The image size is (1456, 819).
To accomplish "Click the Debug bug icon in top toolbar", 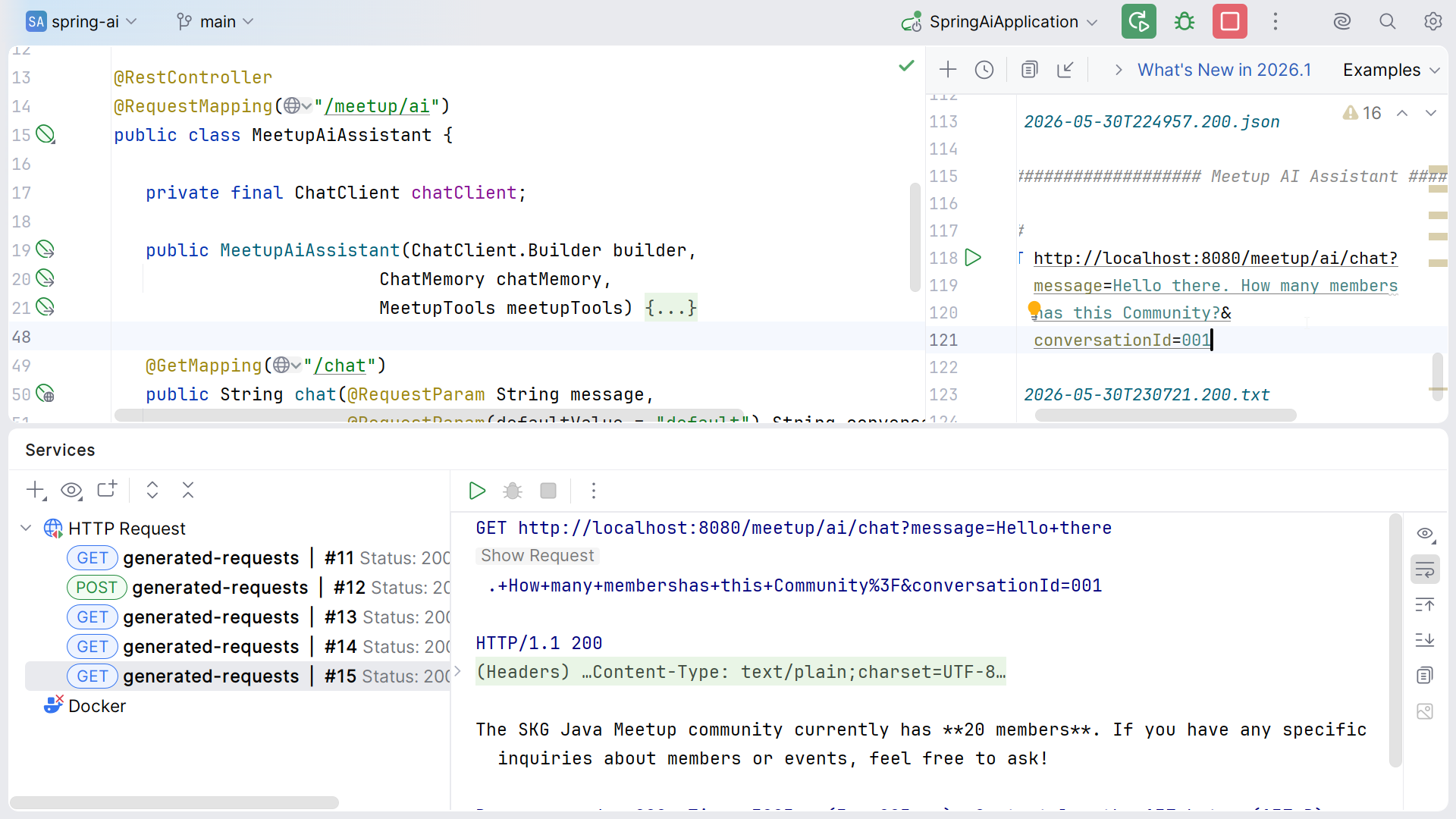I will pos(1184,22).
